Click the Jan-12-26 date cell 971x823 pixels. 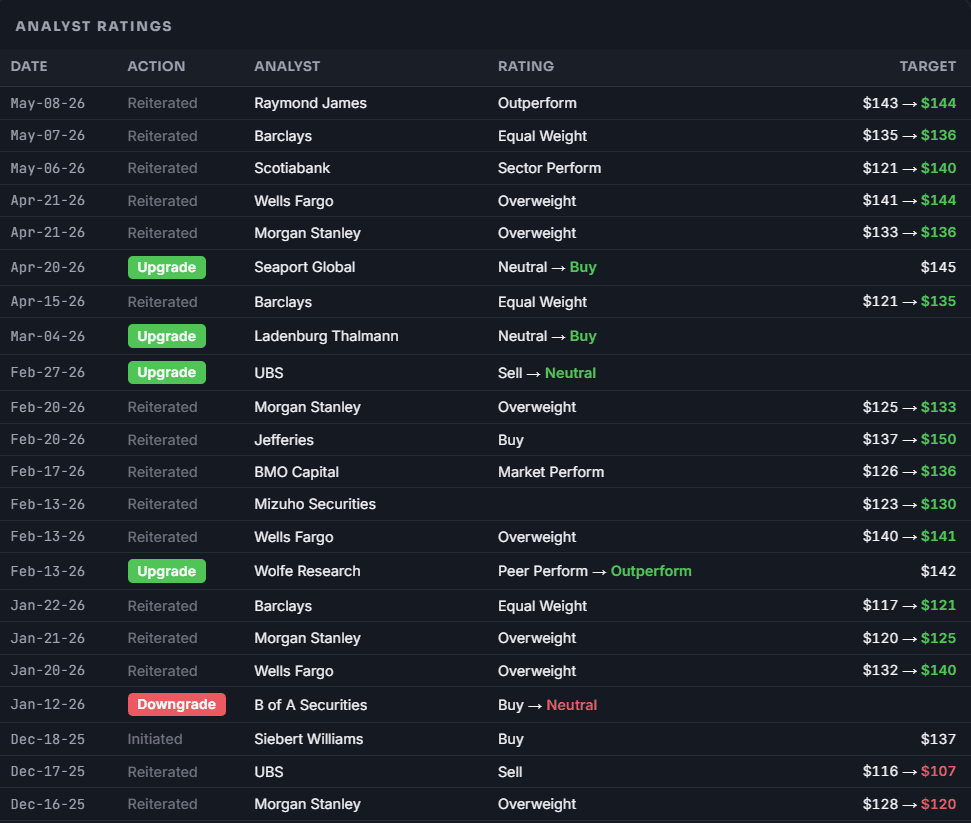(48, 705)
